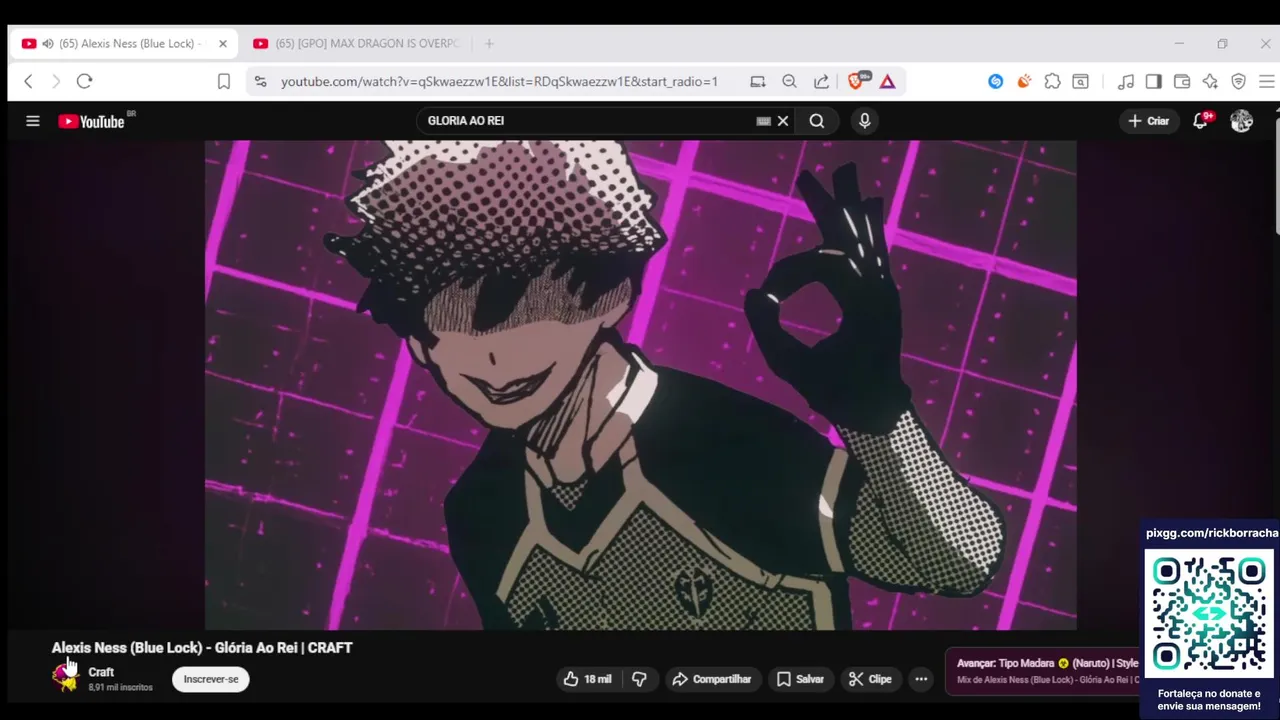This screenshot has height=720, width=1280.
Task: Click the video title Alexis Ness Glória Ao Rei
Action: pyautogui.click(x=202, y=648)
